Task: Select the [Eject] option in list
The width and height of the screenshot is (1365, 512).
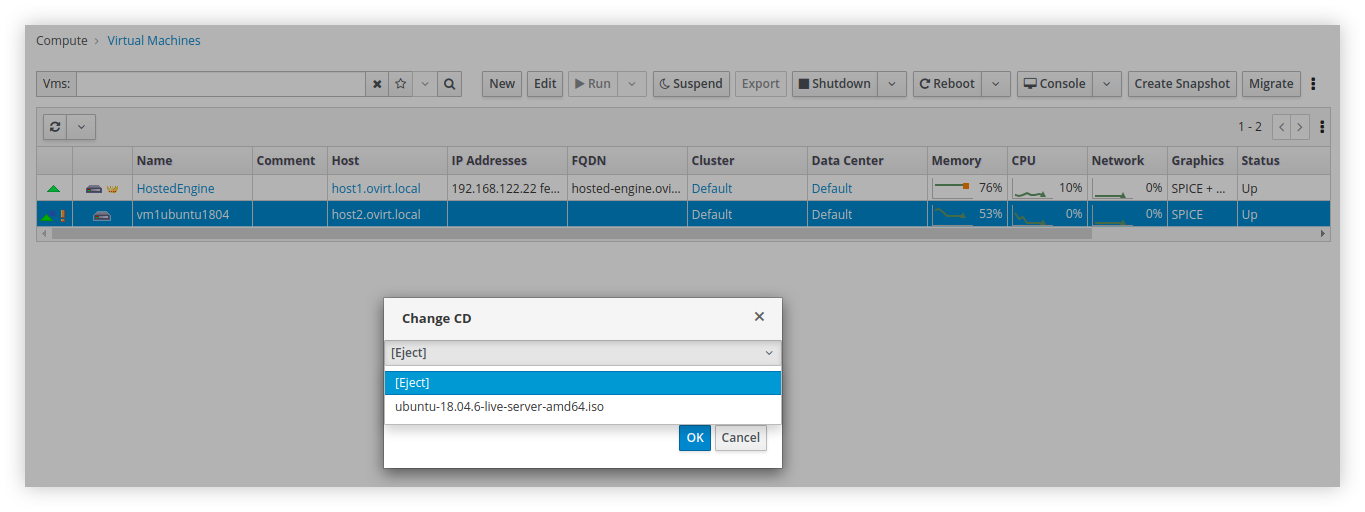Action: [x=582, y=383]
